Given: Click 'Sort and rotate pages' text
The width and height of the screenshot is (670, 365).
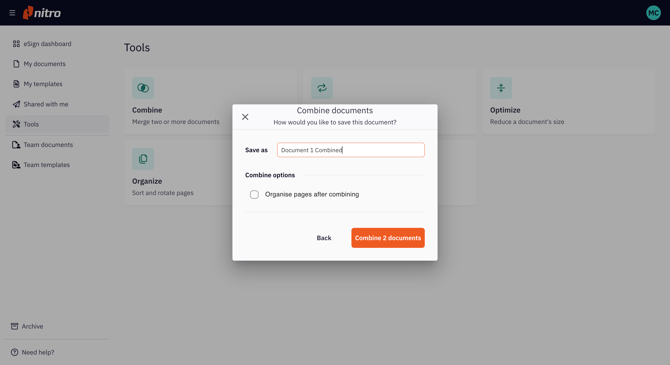Looking at the screenshot, I should click(163, 193).
